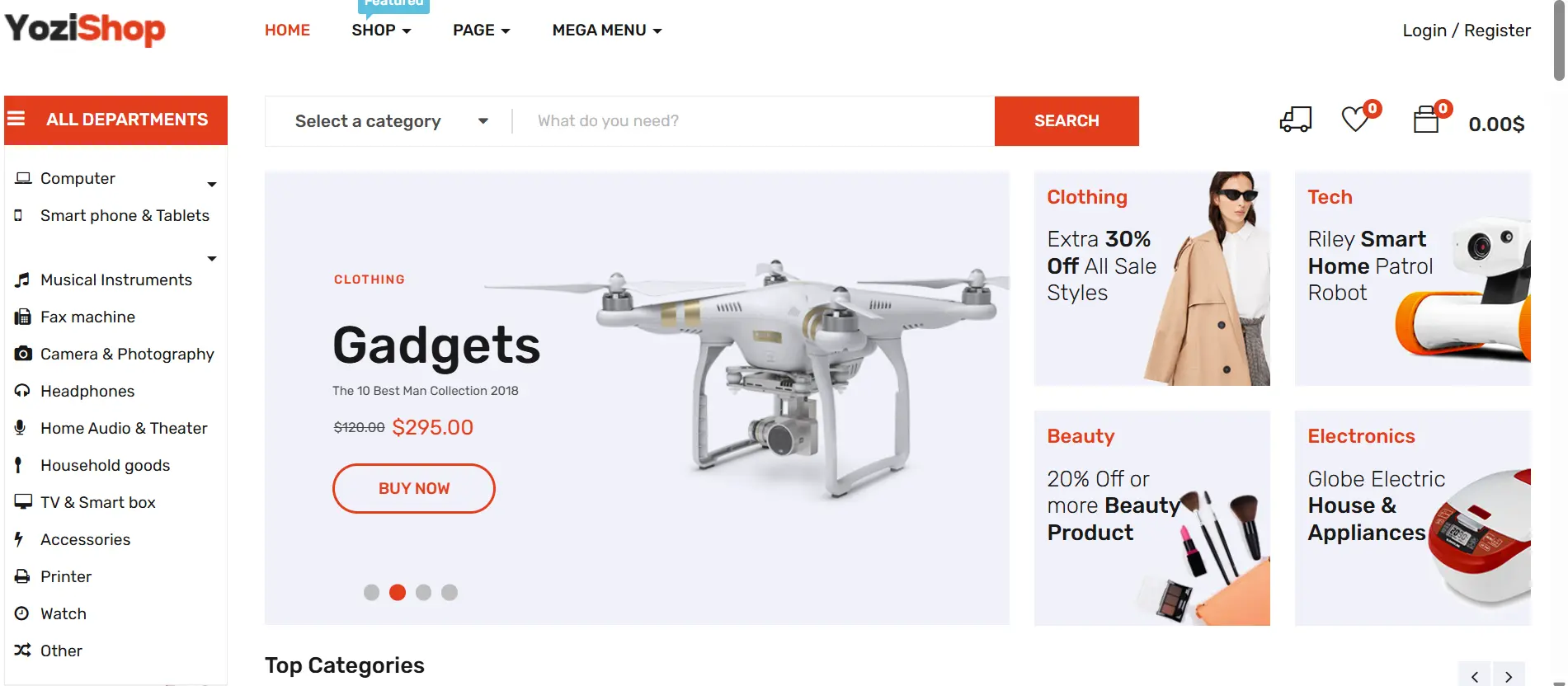The image size is (1568, 686).
Task: Click the camera icon beside Camera & Photography
Action: 23,354
